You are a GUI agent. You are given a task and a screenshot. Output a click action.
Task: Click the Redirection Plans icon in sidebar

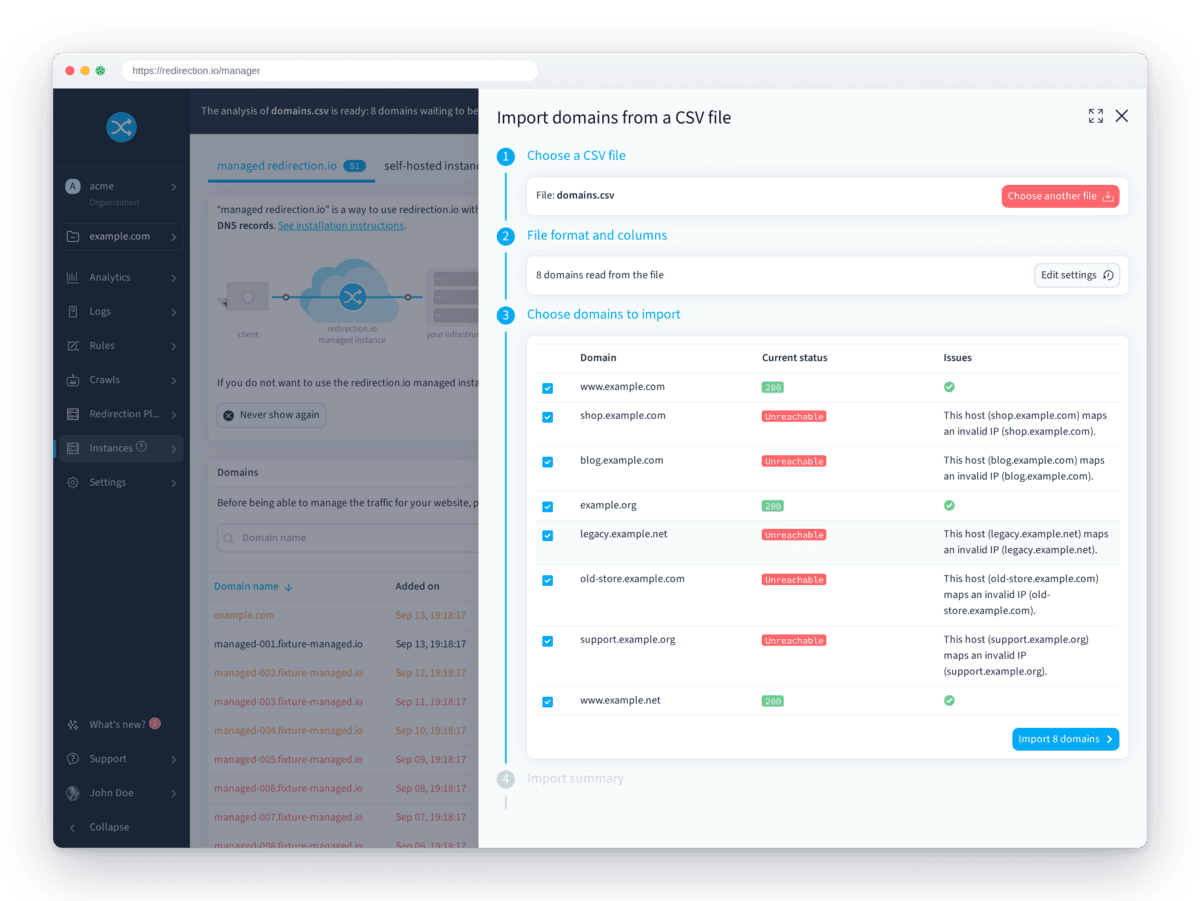73,414
